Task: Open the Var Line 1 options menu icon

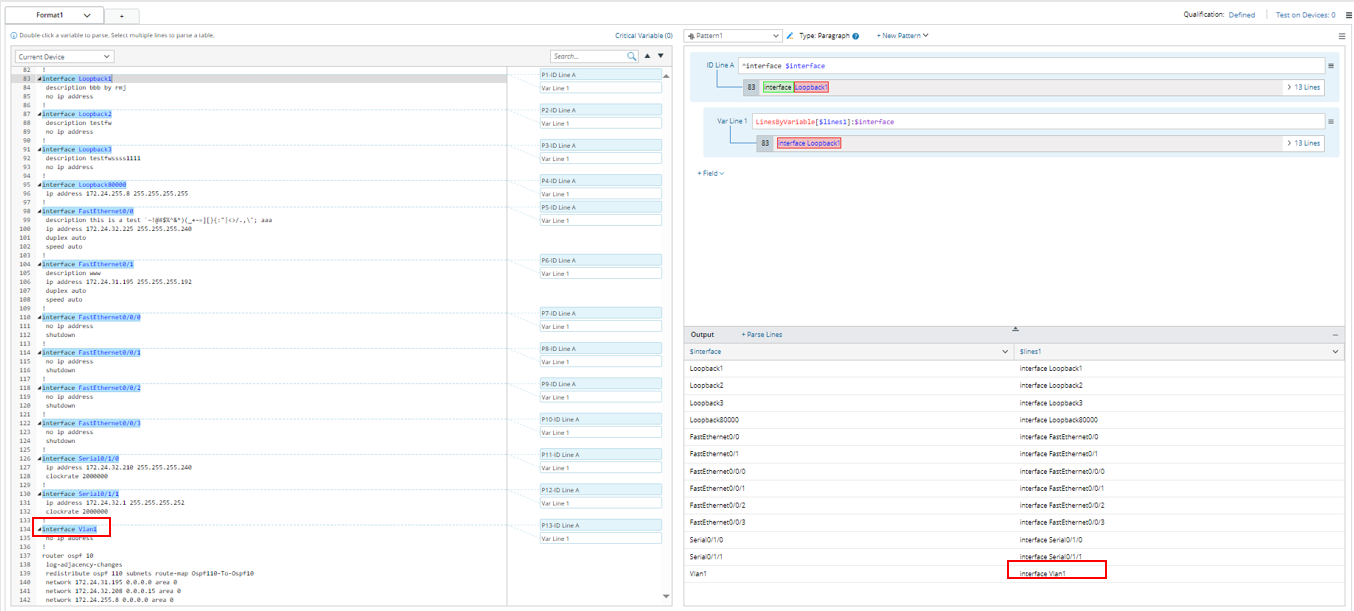Action: [x=1331, y=121]
